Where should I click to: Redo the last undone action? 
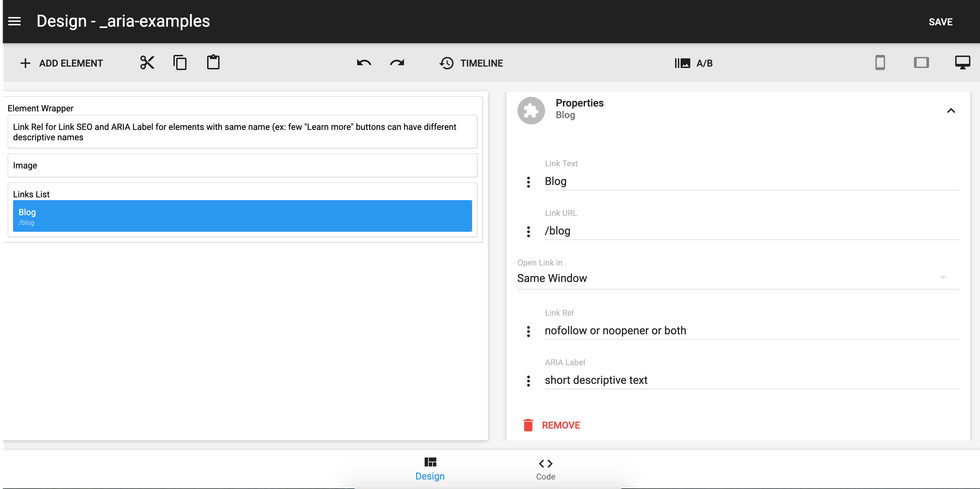click(x=397, y=63)
